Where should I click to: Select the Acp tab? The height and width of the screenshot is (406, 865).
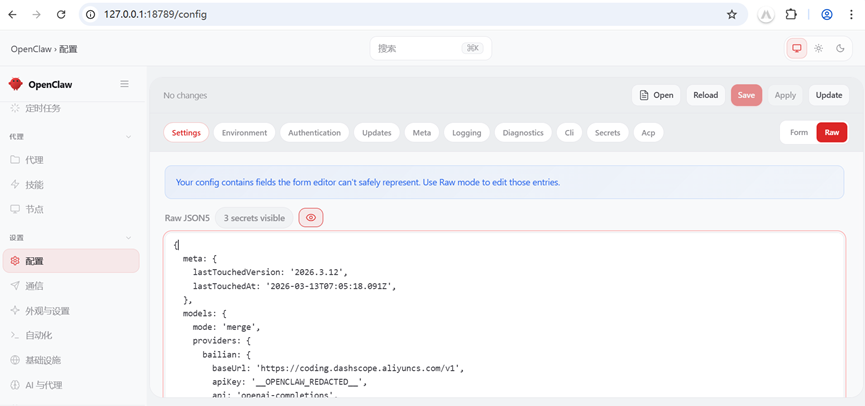pos(648,132)
